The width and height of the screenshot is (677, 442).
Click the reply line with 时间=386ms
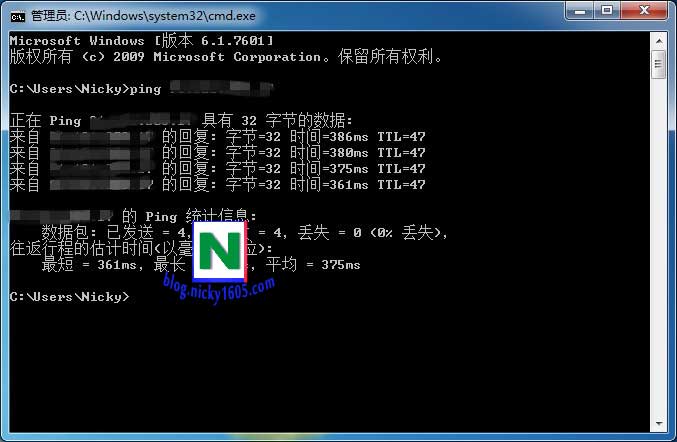pos(217,136)
